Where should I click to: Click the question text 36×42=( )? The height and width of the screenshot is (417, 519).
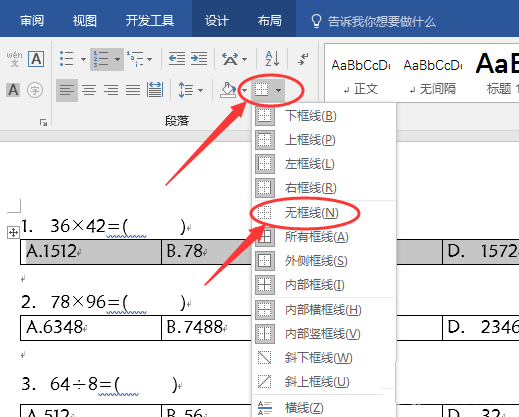click(118, 226)
